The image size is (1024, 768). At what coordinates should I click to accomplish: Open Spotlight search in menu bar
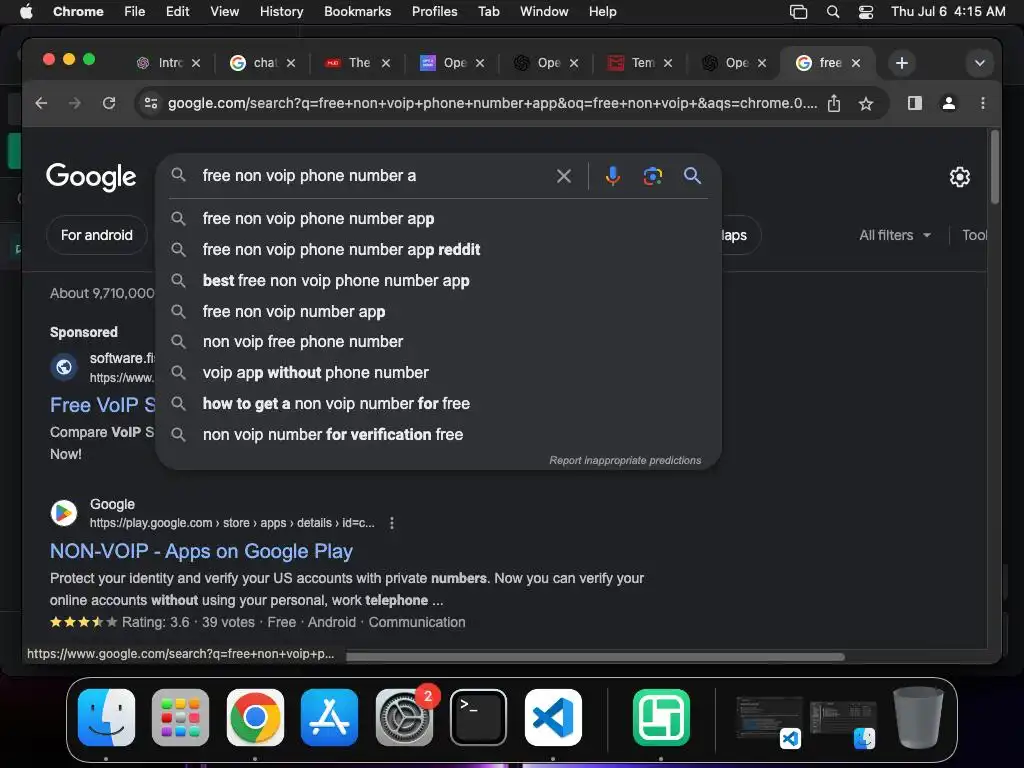(833, 11)
